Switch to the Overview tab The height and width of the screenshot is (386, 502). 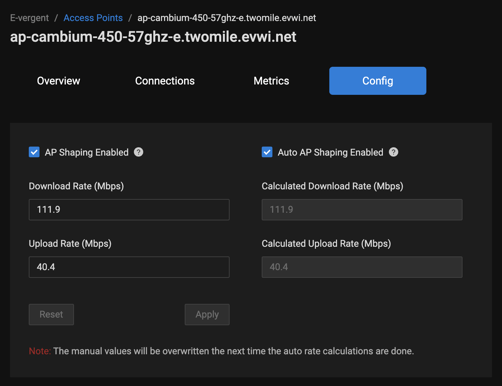tap(58, 81)
